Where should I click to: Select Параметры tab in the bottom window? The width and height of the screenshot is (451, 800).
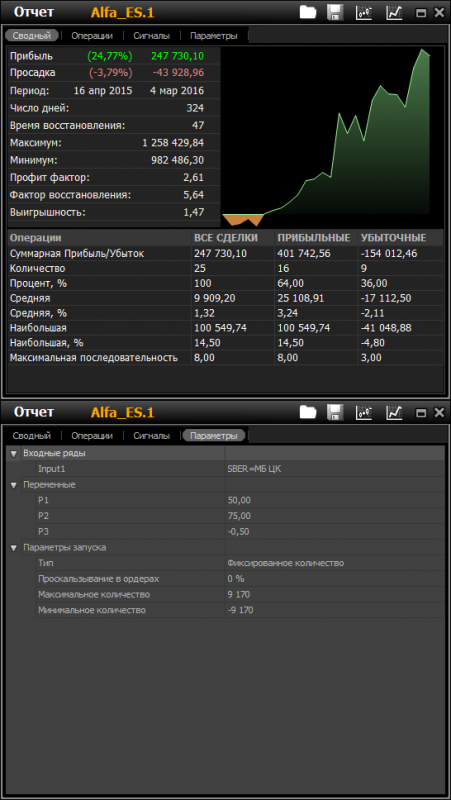(214, 436)
